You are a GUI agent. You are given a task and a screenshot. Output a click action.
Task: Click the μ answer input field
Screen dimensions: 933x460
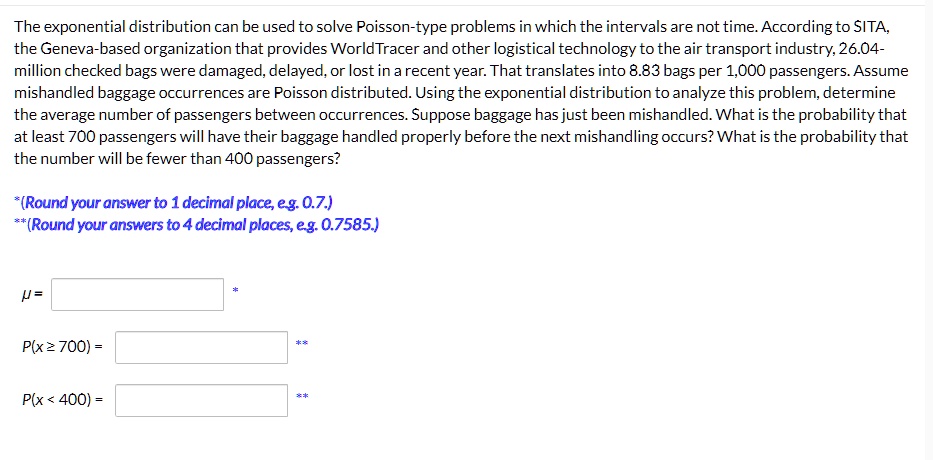(x=137, y=295)
